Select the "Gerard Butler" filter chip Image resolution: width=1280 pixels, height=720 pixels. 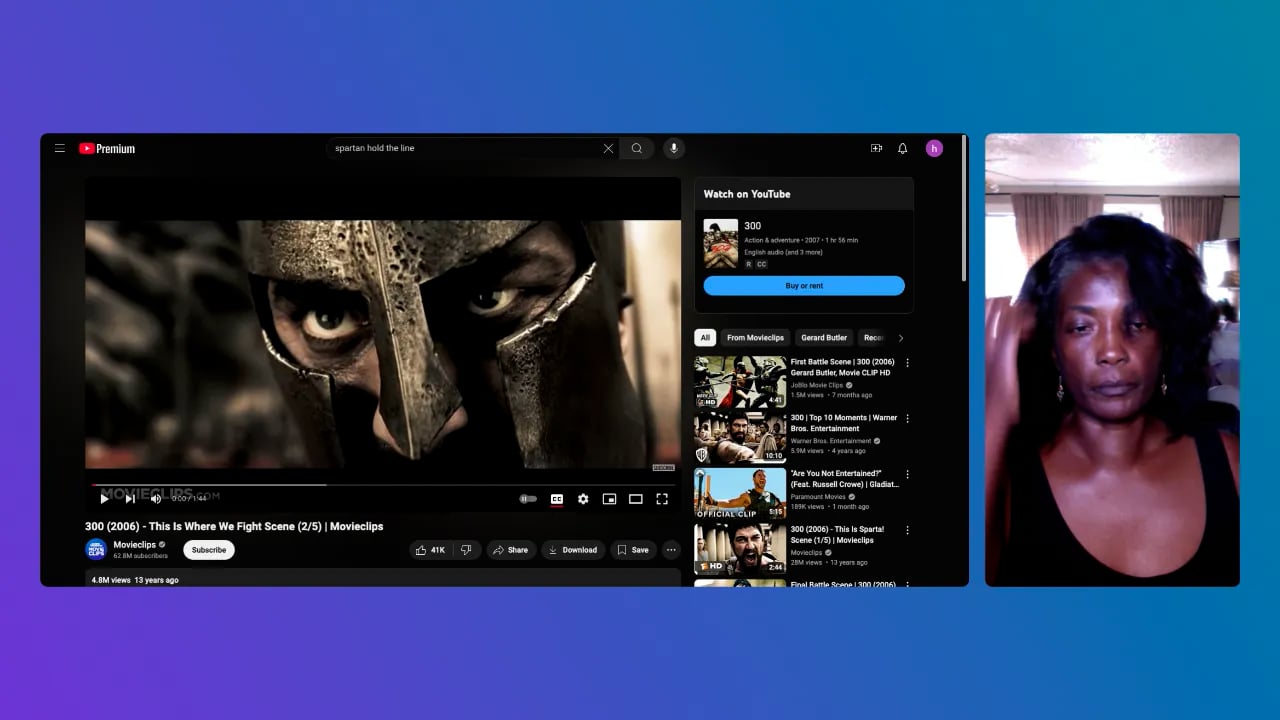point(824,338)
